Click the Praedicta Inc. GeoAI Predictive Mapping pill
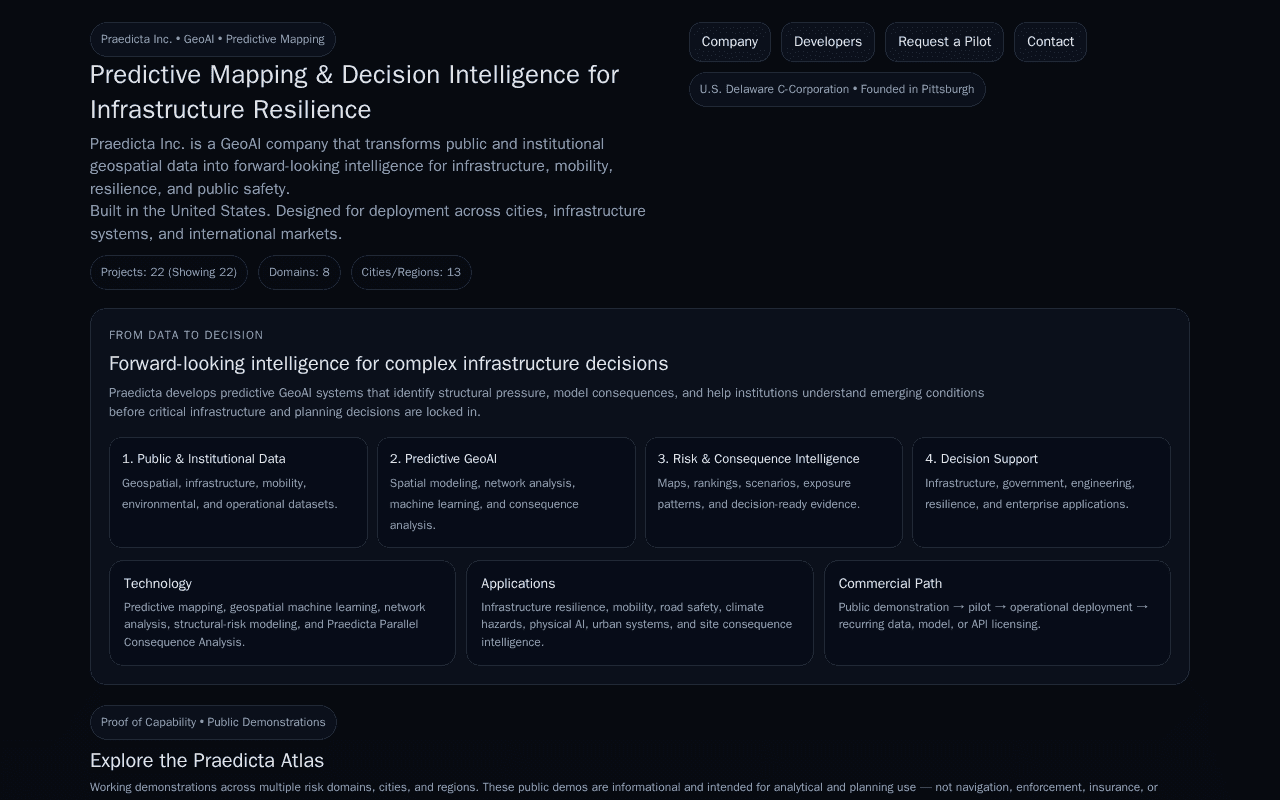1280x800 pixels. click(213, 39)
